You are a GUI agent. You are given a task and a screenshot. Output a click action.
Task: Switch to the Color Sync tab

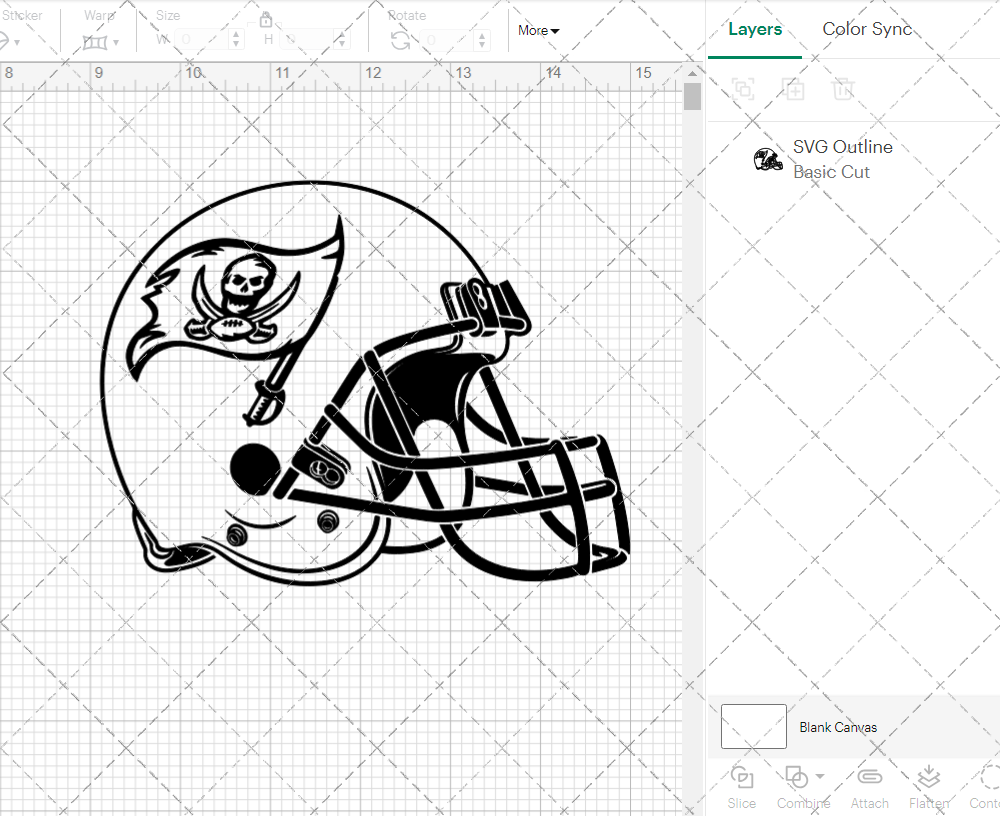tap(867, 29)
